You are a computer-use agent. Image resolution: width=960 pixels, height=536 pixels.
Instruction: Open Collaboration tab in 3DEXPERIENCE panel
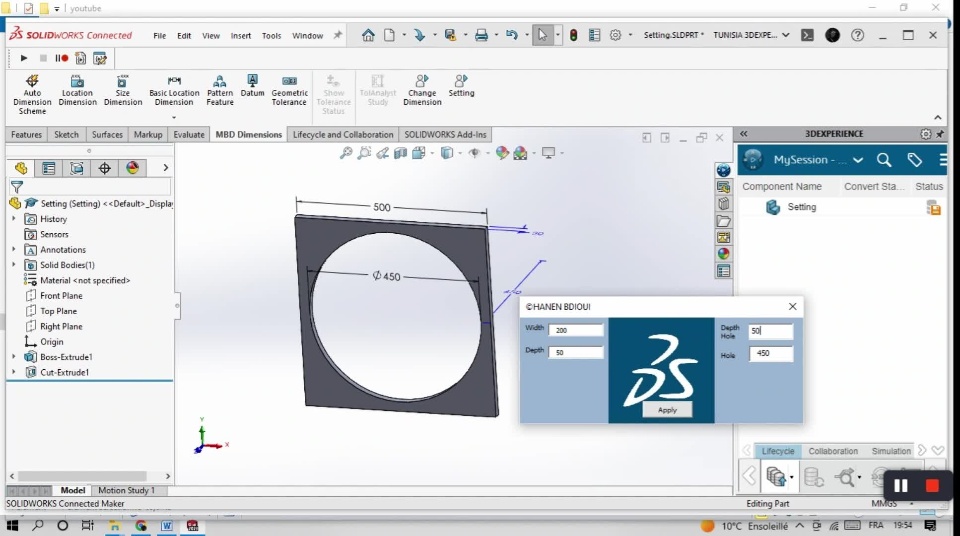pos(833,451)
